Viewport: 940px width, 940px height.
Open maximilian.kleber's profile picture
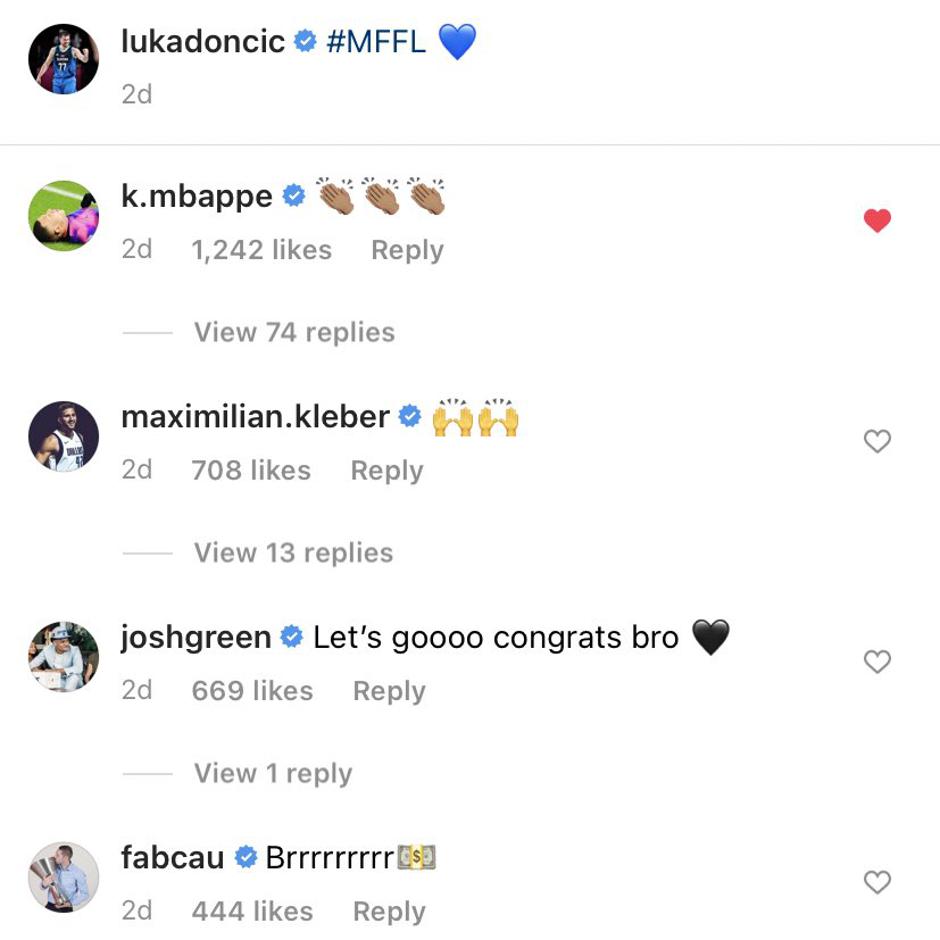tap(62, 436)
